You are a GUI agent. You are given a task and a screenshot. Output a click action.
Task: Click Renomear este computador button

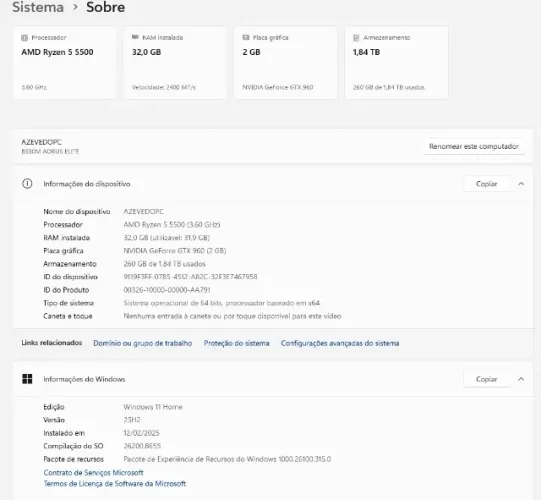474,146
